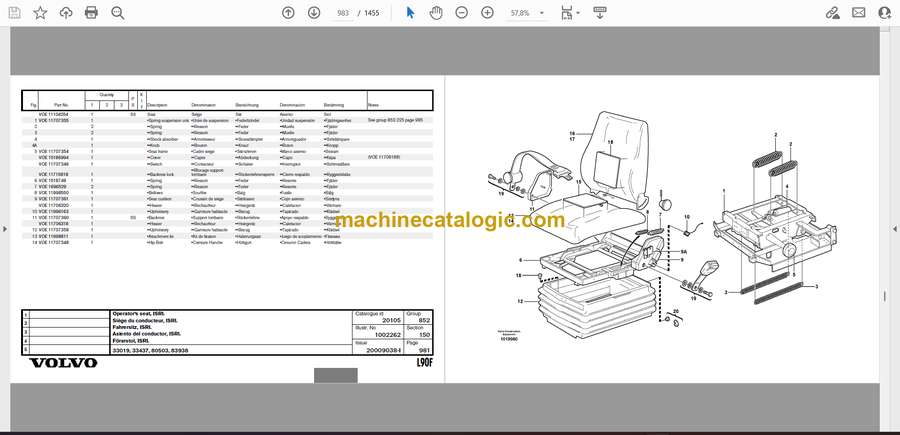900x435 pixels.
Task: Click the page number field showing 983
Action: pyautogui.click(x=343, y=13)
